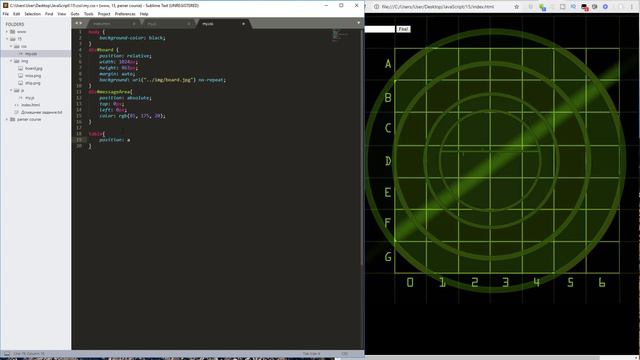640x360 pixels.
Task: Open the Selection menu
Action: point(32,14)
